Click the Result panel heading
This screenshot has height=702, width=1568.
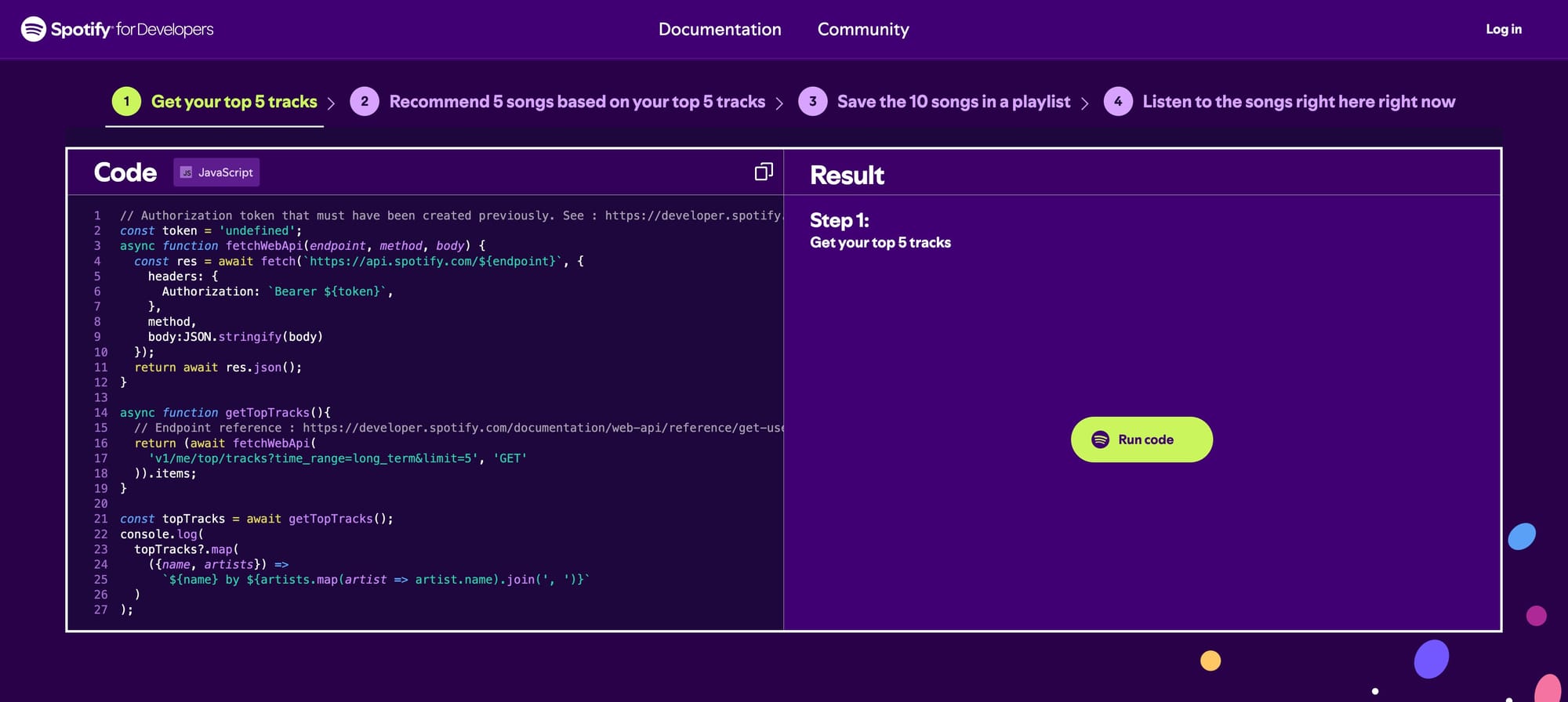847,175
